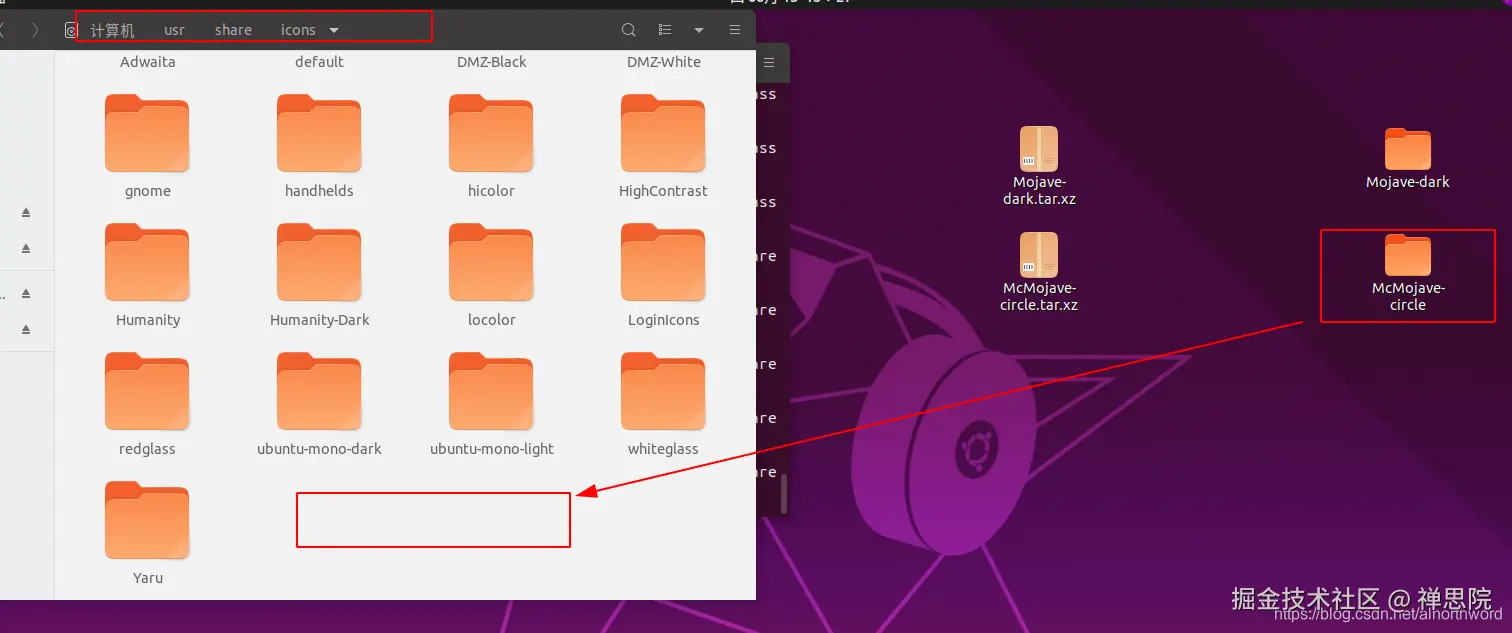Image resolution: width=1512 pixels, height=633 pixels.
Task: Open the terminal window hamburger menu
Action: (769, 63)
